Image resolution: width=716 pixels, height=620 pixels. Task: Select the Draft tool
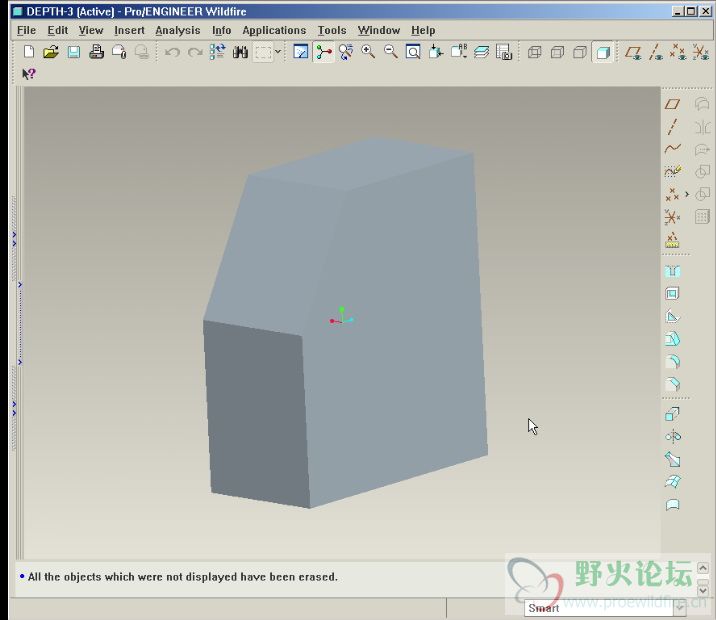click(x=672, y=339)
